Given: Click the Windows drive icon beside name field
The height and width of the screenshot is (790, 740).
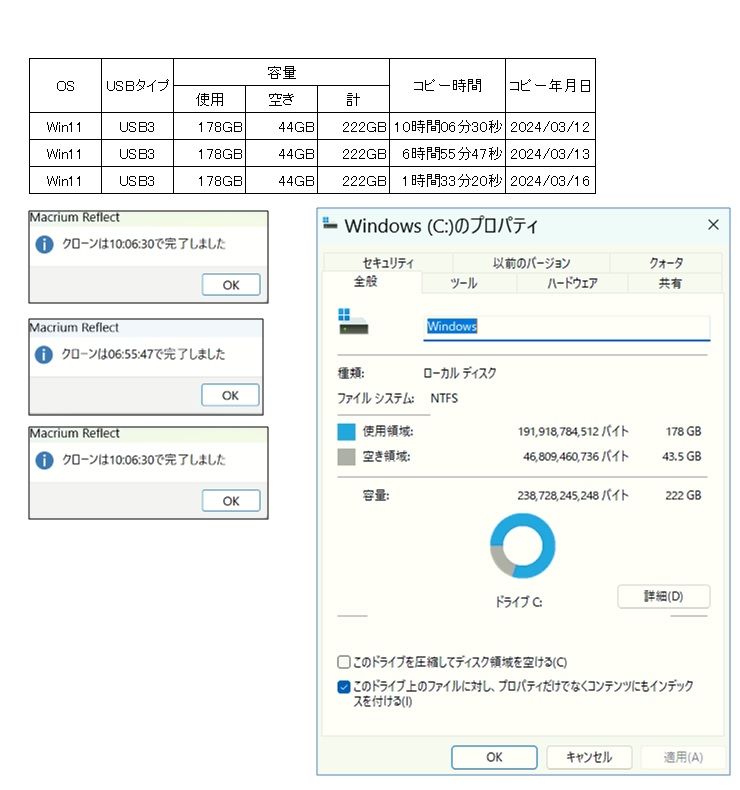Looking at the screenshot, I should (353, 321).
